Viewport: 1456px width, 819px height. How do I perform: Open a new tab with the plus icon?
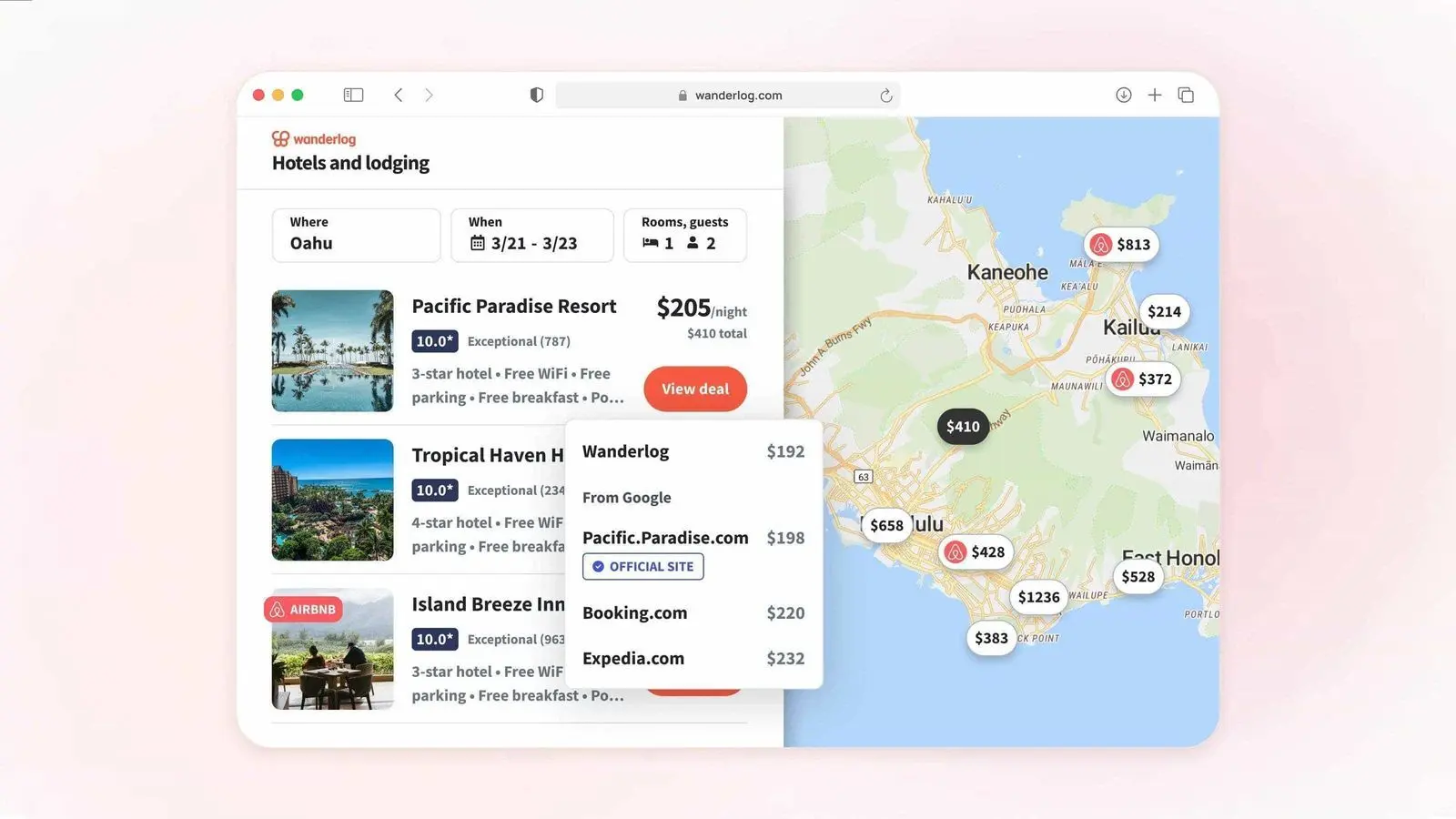click(1155, 95)
